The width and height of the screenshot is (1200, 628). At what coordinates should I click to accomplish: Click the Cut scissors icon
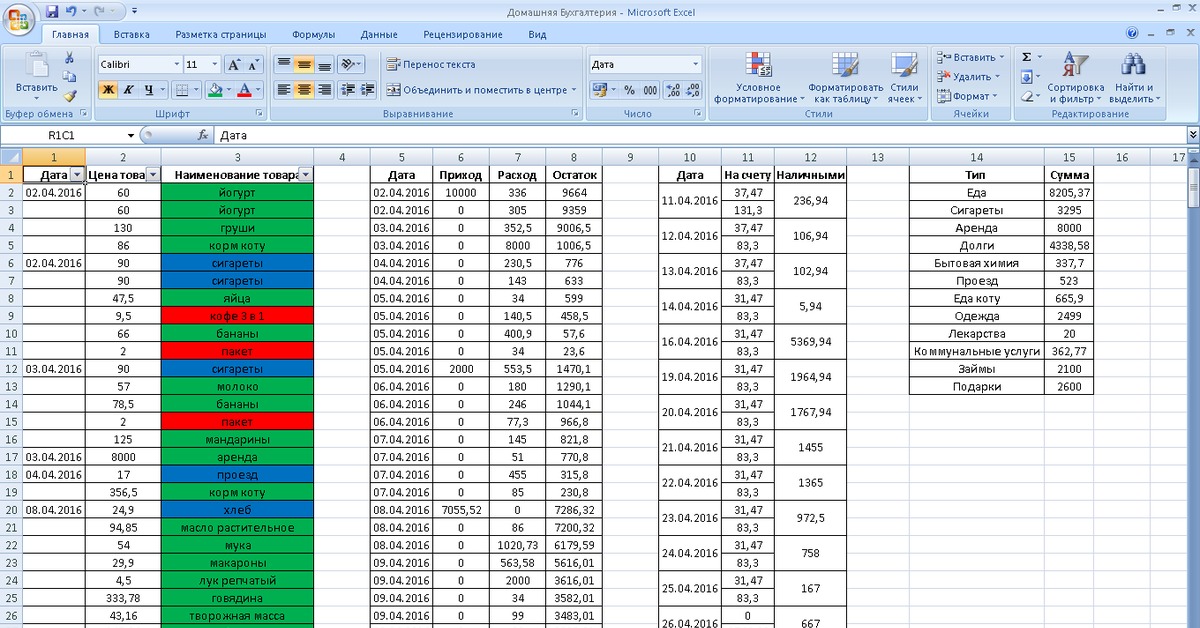(69, 58)
